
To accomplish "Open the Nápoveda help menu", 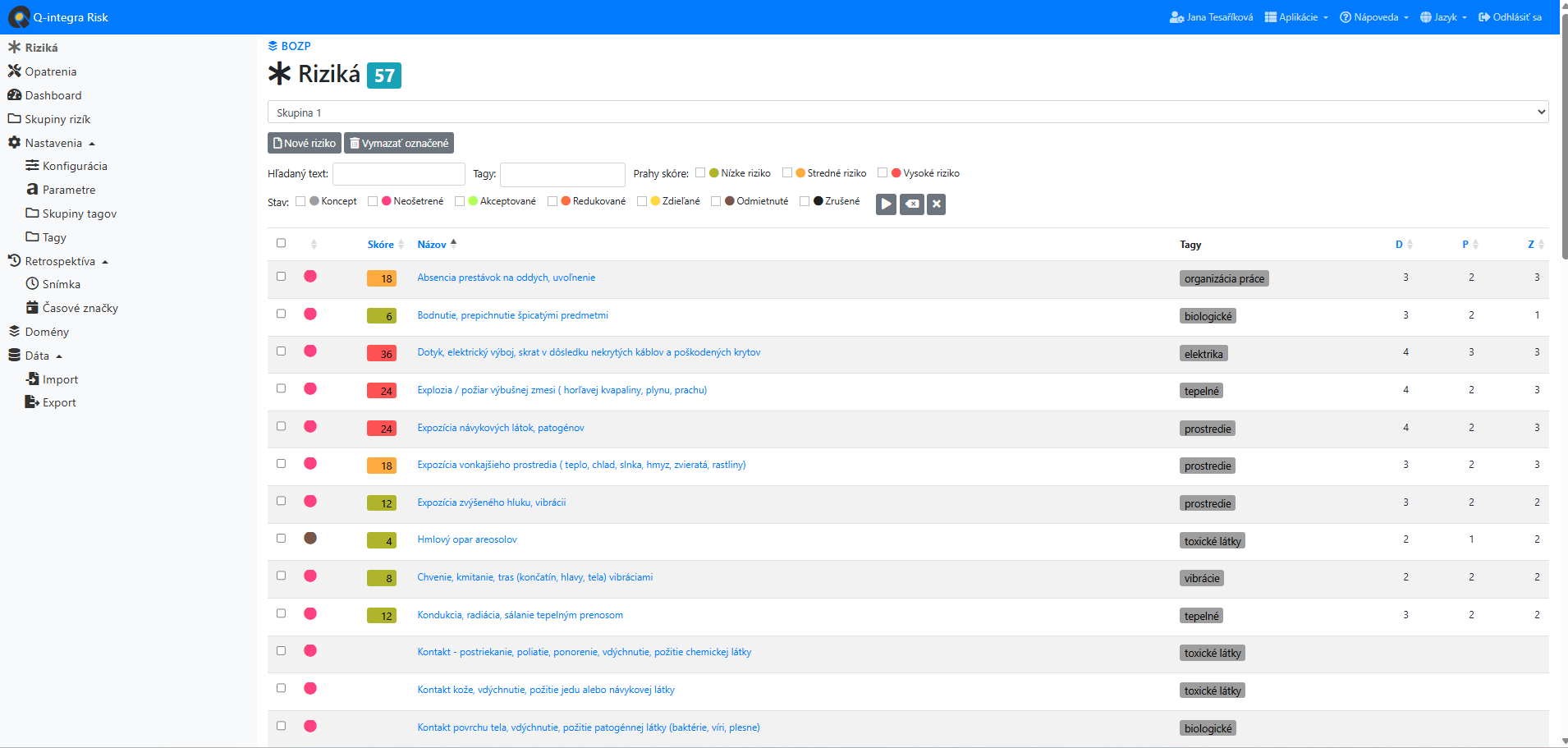I will pyautogui.click(x=1374, y=17).
